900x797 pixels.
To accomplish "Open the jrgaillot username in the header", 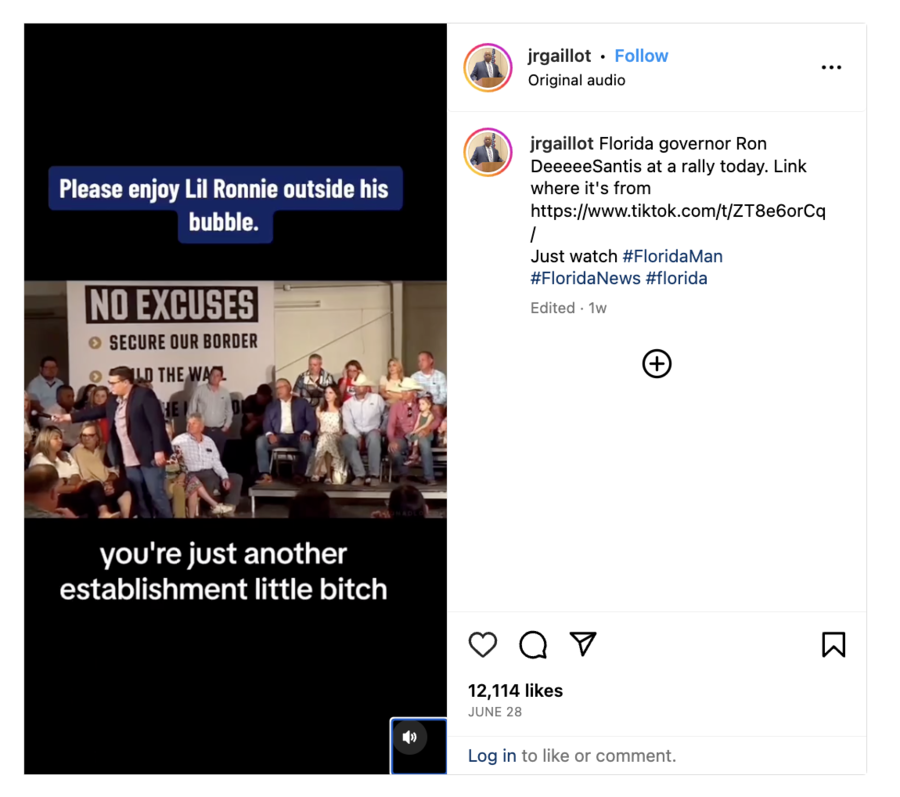I will coord(559,56).
